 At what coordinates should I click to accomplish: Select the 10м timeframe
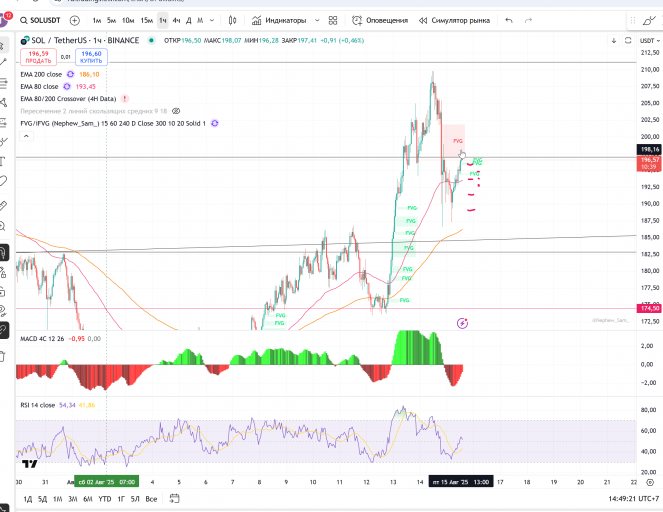128,20
